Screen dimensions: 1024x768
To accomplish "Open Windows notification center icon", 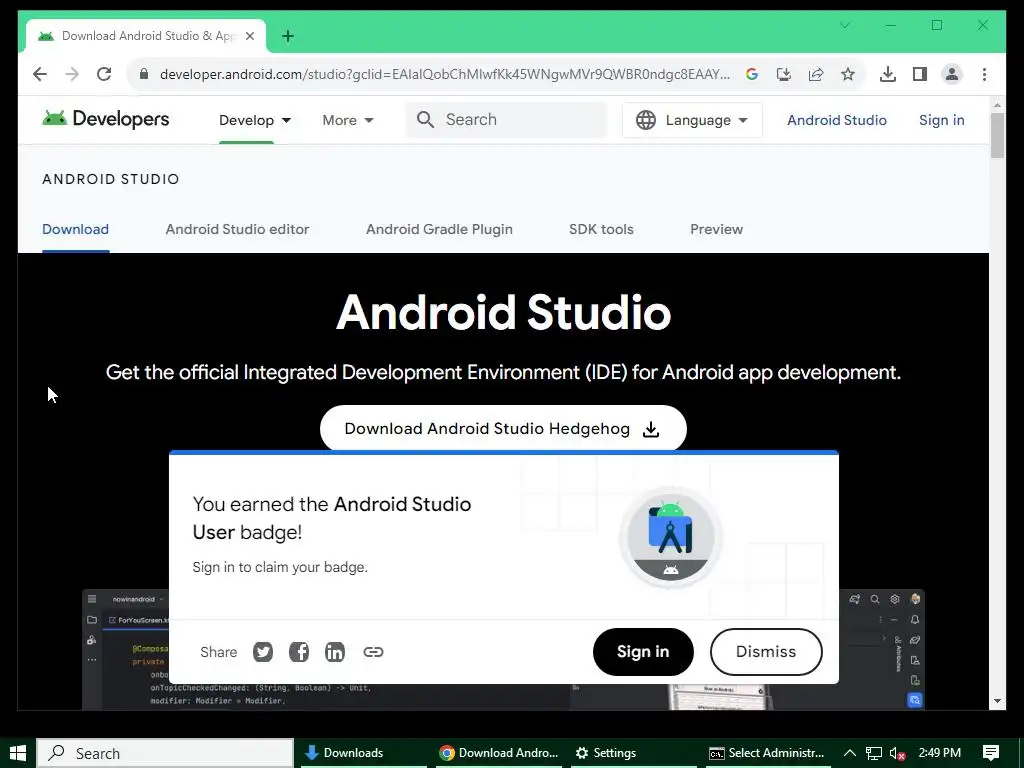I will pyautogui.click(x=991, y=753).
